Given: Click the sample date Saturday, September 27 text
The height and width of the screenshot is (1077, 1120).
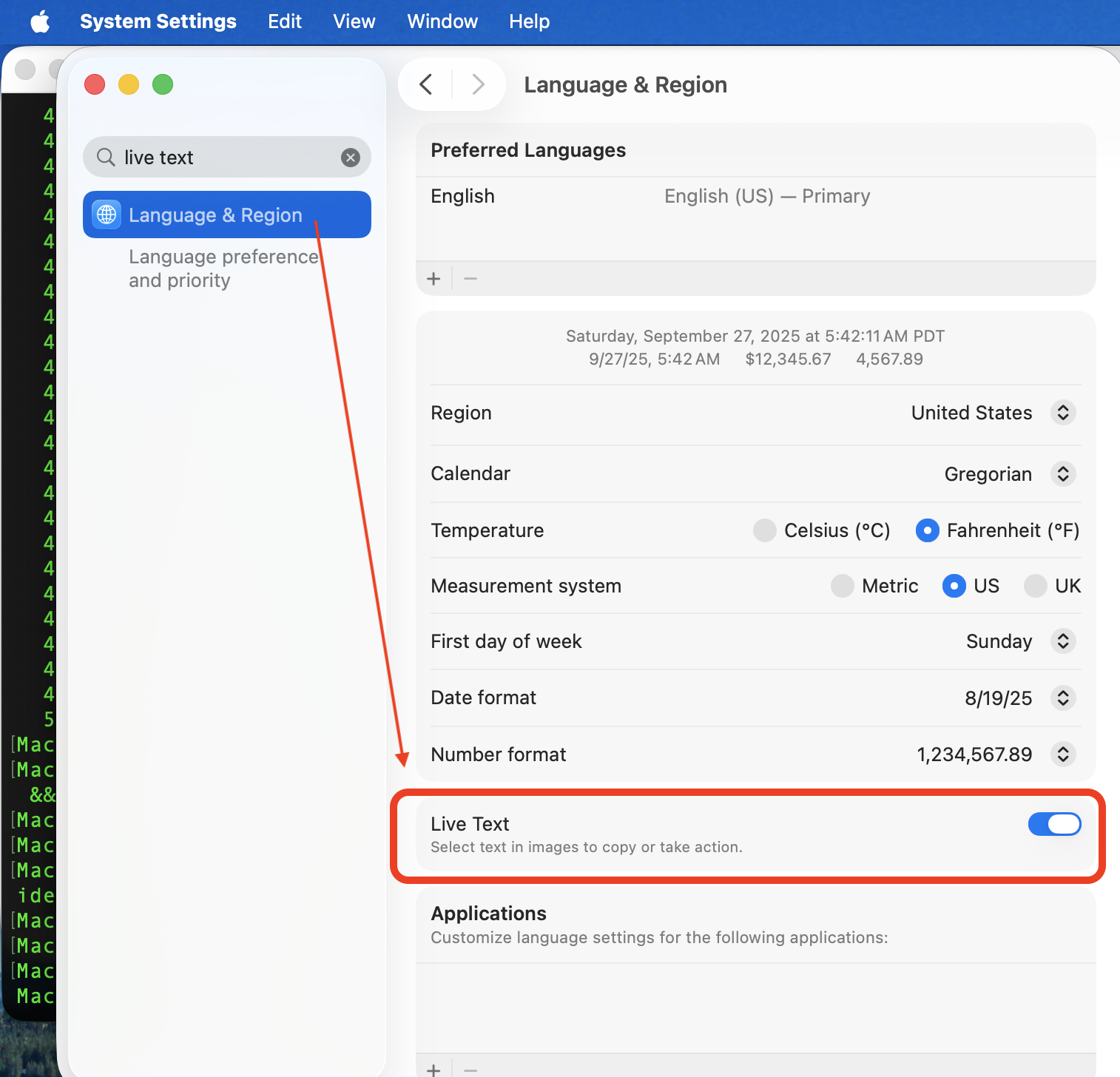Looking at the screenshot, I should click(x=755, y=336).
